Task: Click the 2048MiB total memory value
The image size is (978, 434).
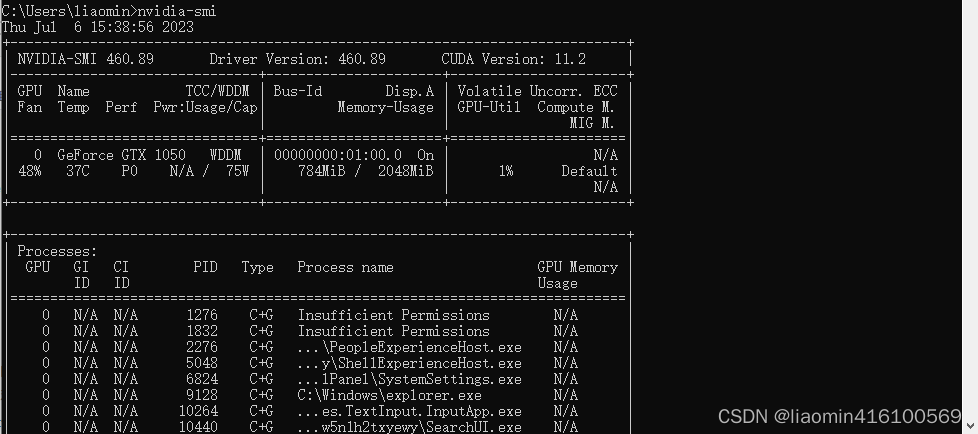Action: point(405,171)
